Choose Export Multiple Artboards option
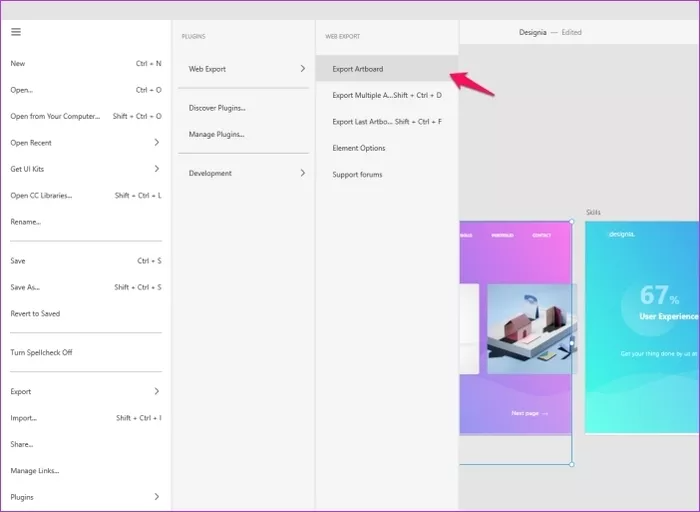The width and height of the screenshot is (700, 512). pos(386,95)
